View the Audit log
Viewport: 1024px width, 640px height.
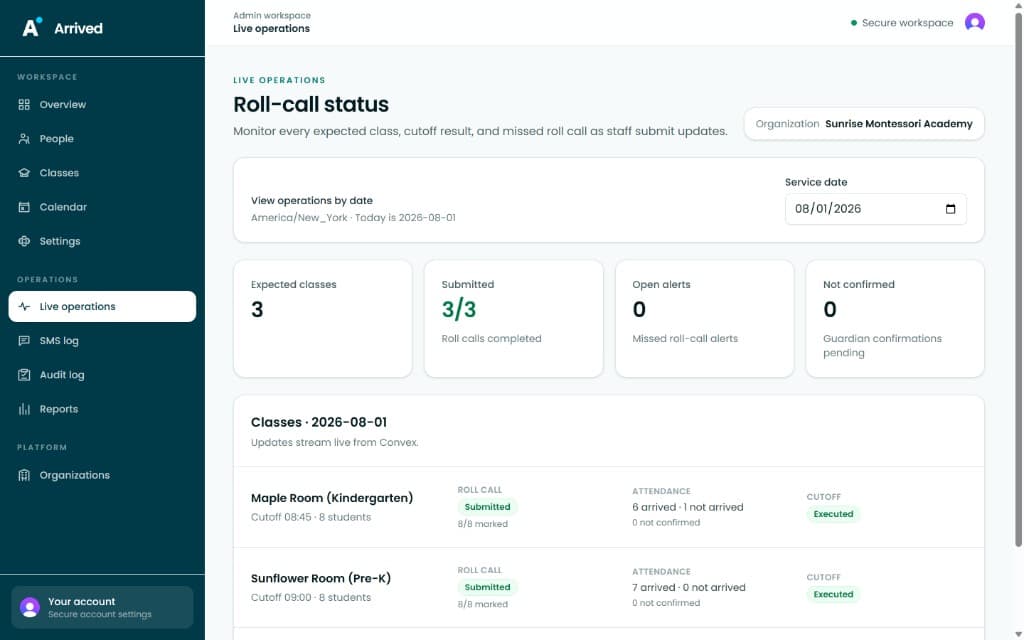pos(102,375)
